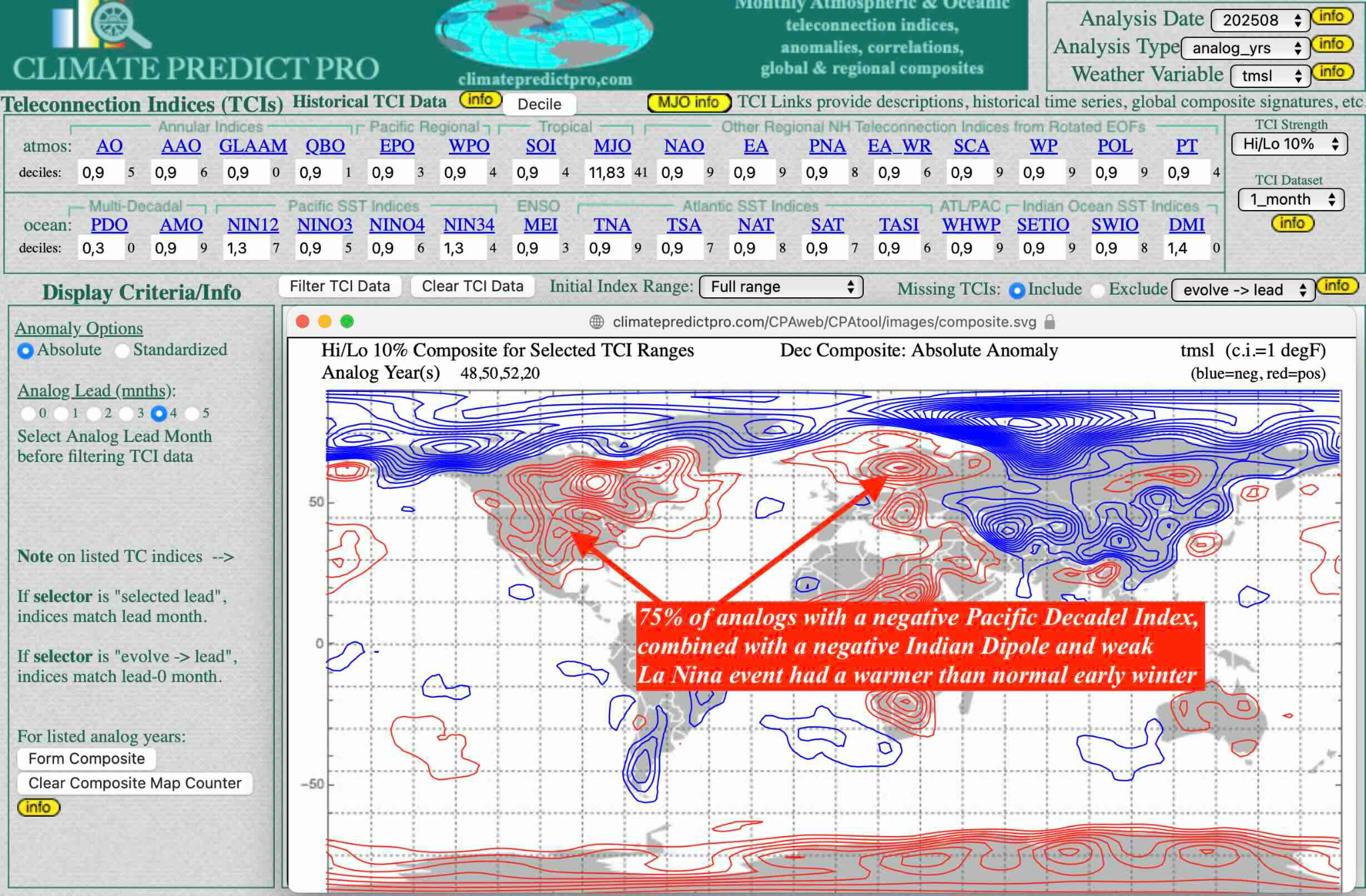Click info badge under TCI Dataset dropdown
This screenshot has height=896, width=1366.
coord(1292,223)
